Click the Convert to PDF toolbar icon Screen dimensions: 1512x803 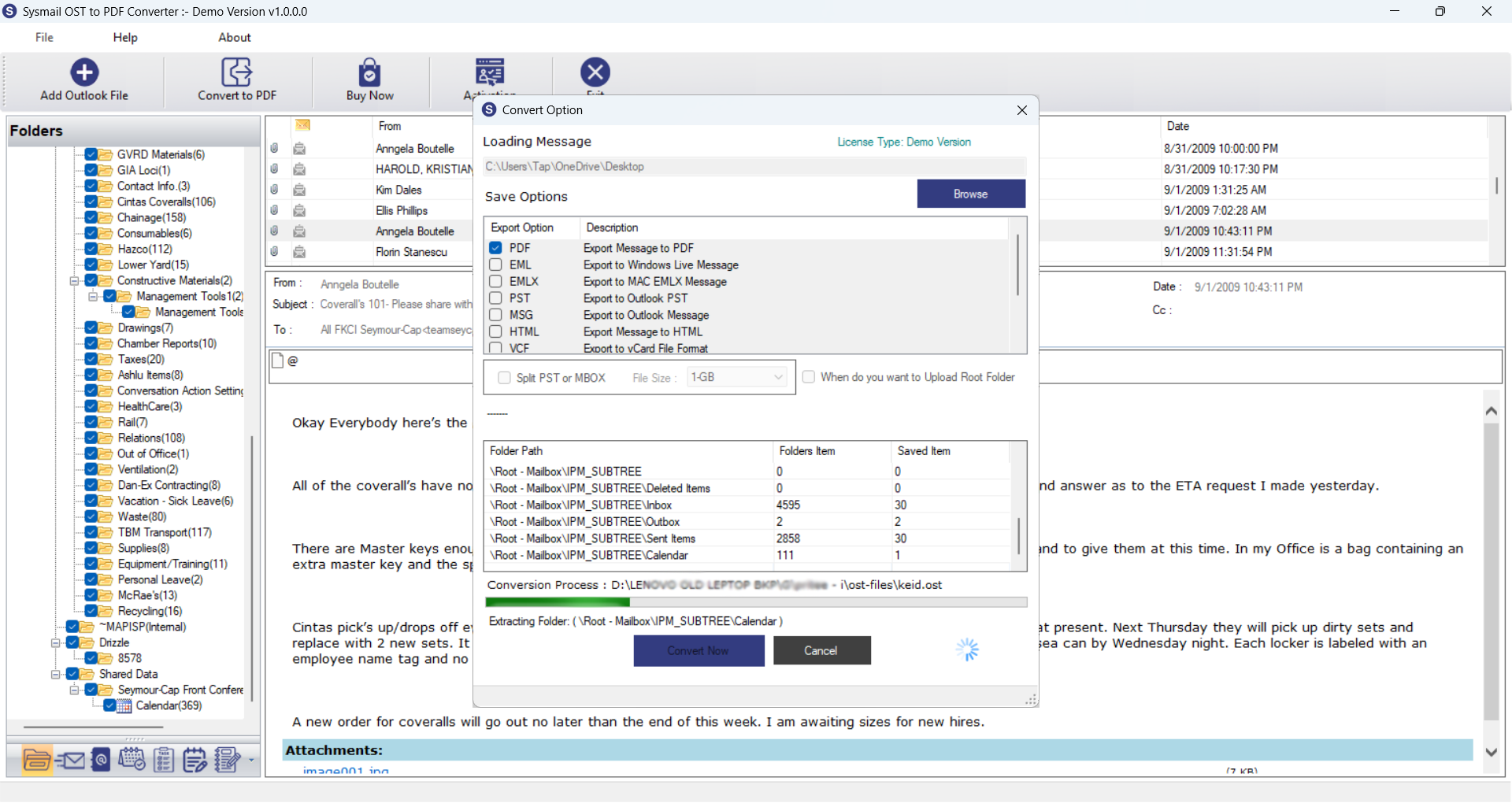pyautogui.click(x=236, y=72)
